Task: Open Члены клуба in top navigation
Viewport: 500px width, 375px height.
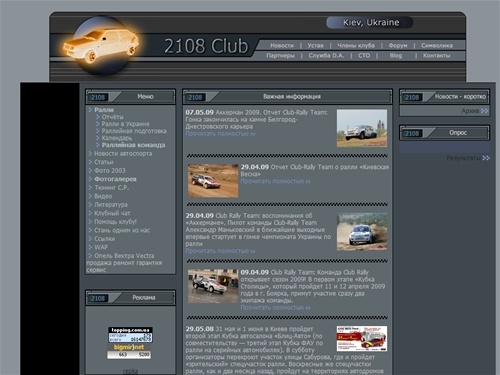Action: [x=356, y=45]
